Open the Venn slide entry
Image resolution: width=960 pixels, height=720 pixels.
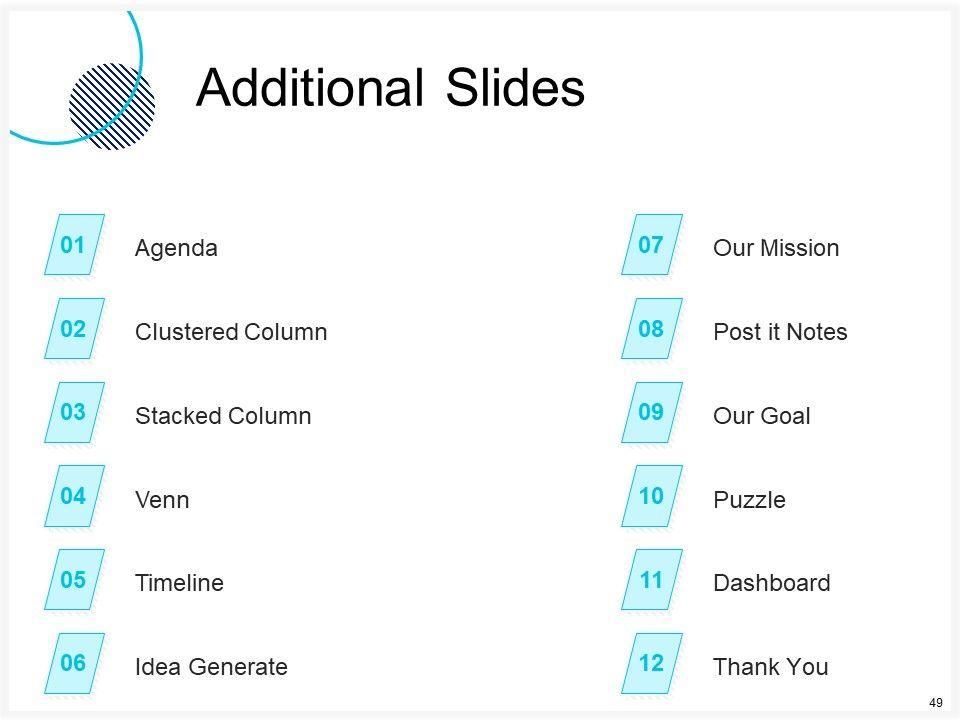tap(162, 500)
